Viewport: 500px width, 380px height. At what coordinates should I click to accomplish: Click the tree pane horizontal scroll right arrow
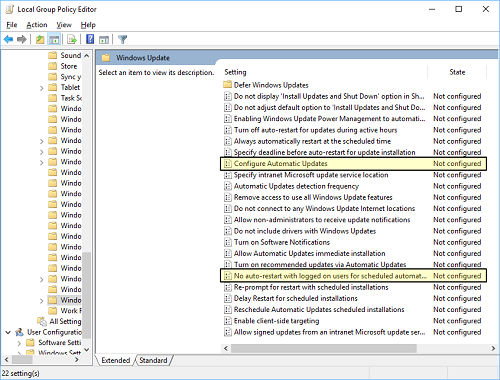point(77,360)
